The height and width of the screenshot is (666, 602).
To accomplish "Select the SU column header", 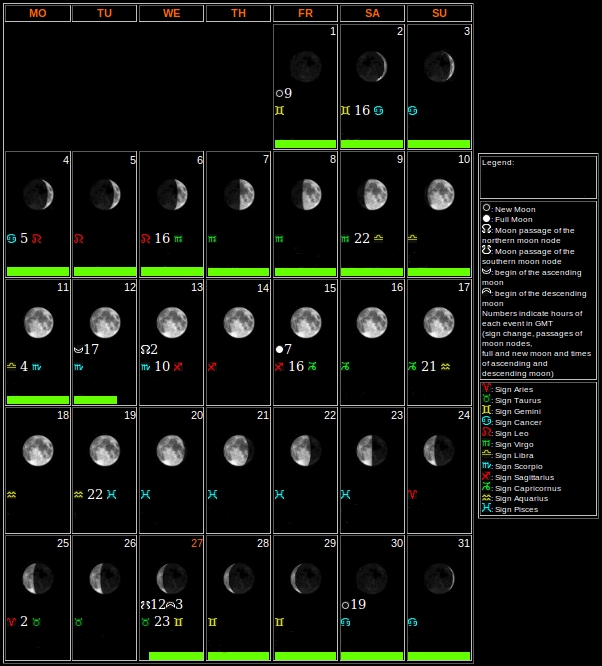I will [439, 13].
